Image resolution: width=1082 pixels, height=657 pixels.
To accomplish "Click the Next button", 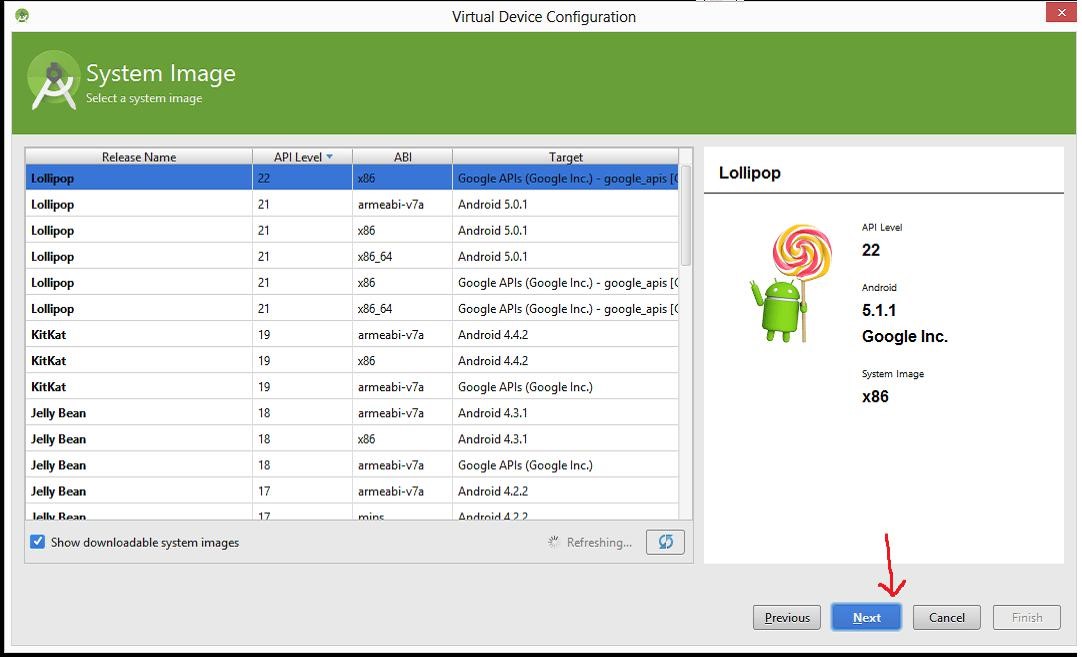I will [866, 617].
